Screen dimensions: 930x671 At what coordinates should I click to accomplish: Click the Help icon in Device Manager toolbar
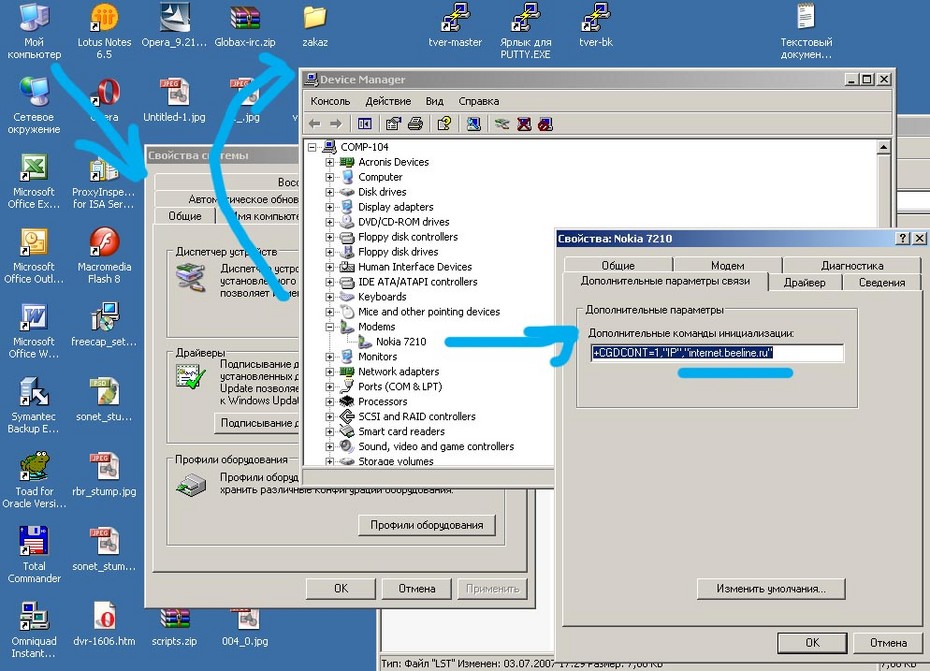[444, 123]
